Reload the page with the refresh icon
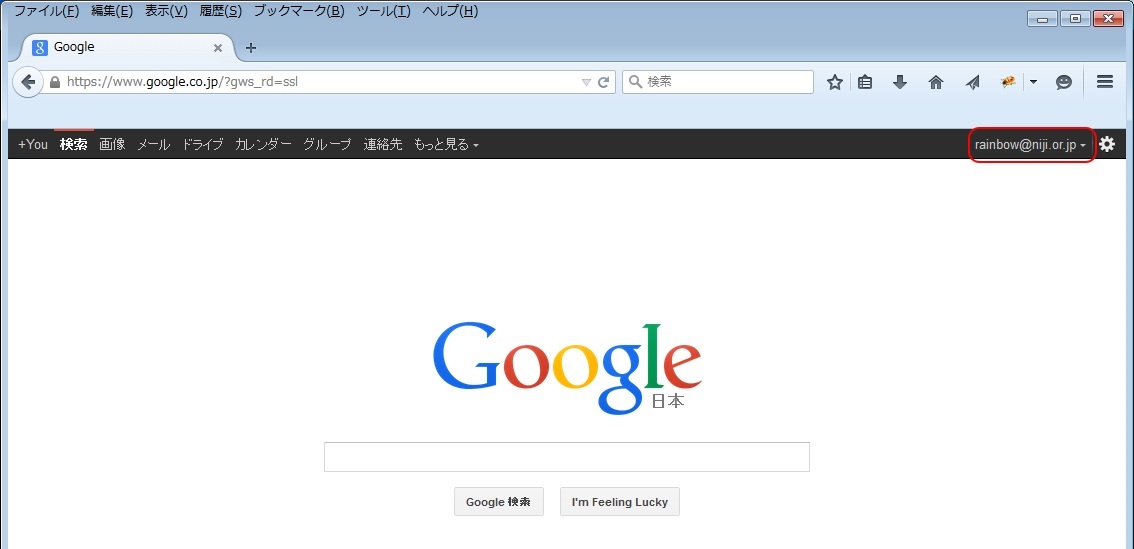 (x=603, y=82)
